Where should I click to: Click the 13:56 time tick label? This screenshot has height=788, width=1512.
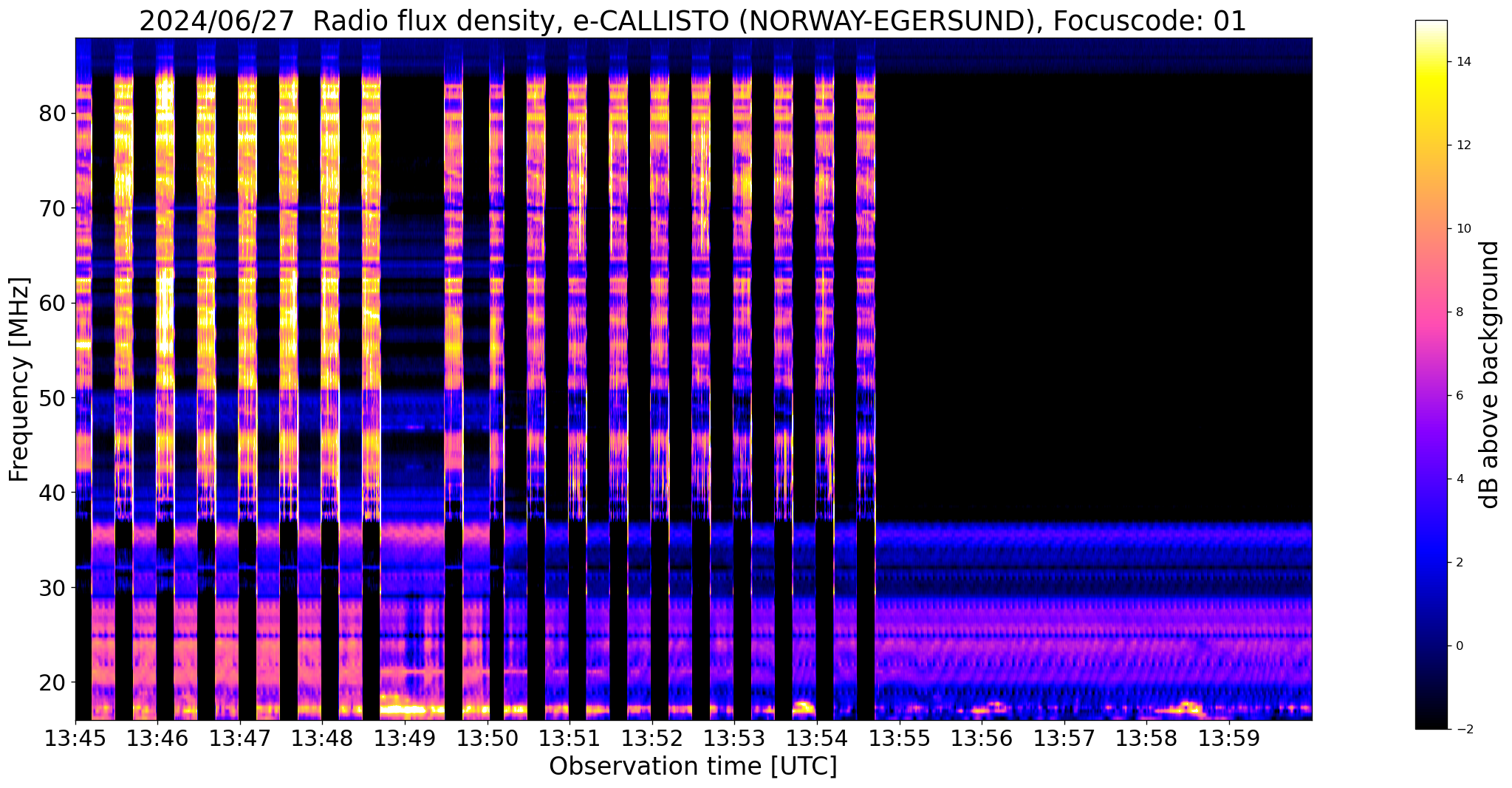pos(982,738)
